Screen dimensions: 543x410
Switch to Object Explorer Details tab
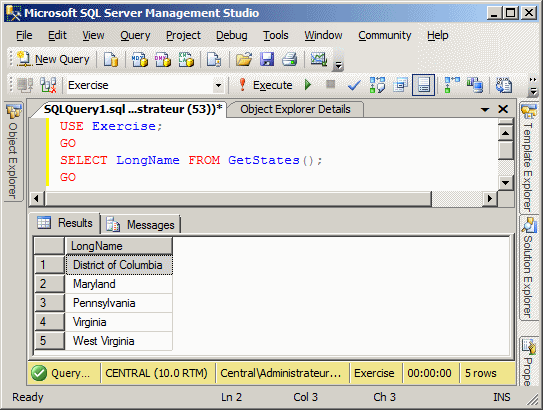[295, 109]
